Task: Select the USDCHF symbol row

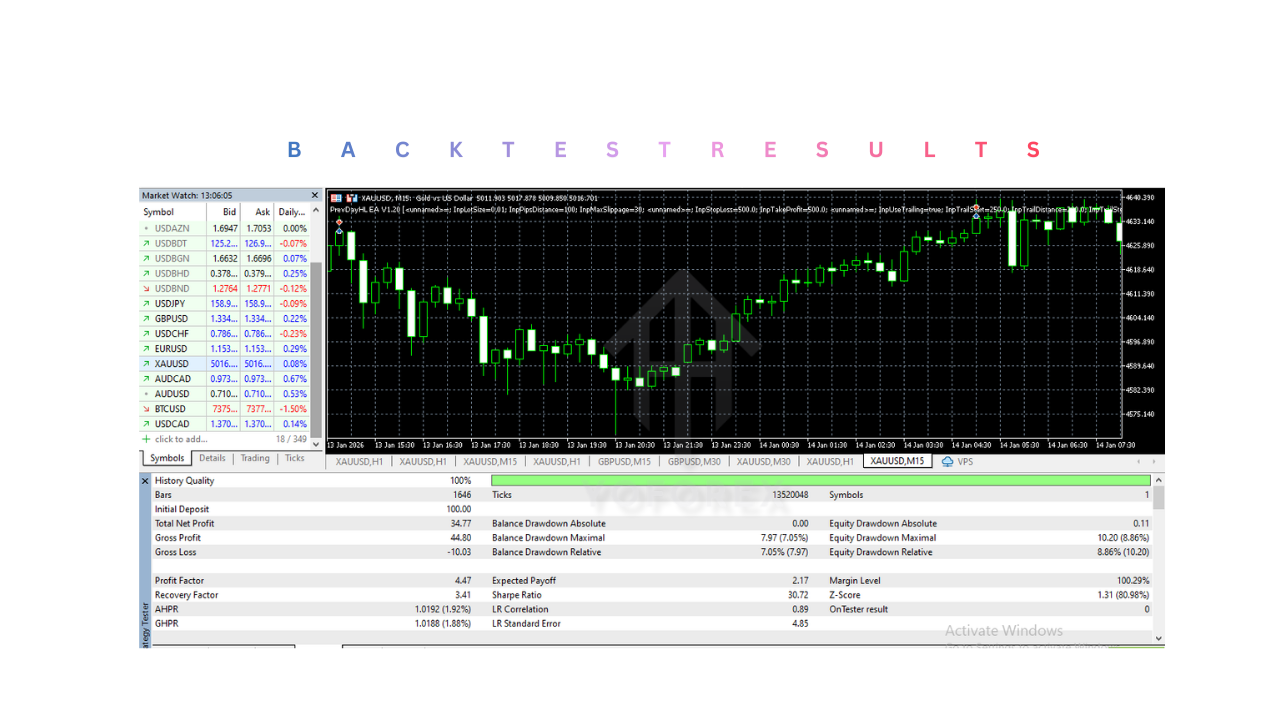Action: tap(225, 333)
